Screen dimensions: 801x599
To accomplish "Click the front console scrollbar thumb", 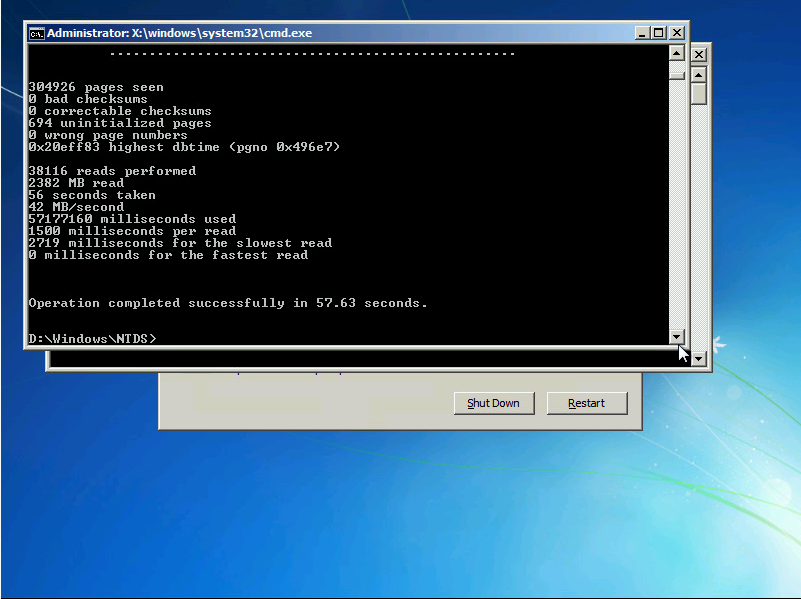I will point(677,74).
